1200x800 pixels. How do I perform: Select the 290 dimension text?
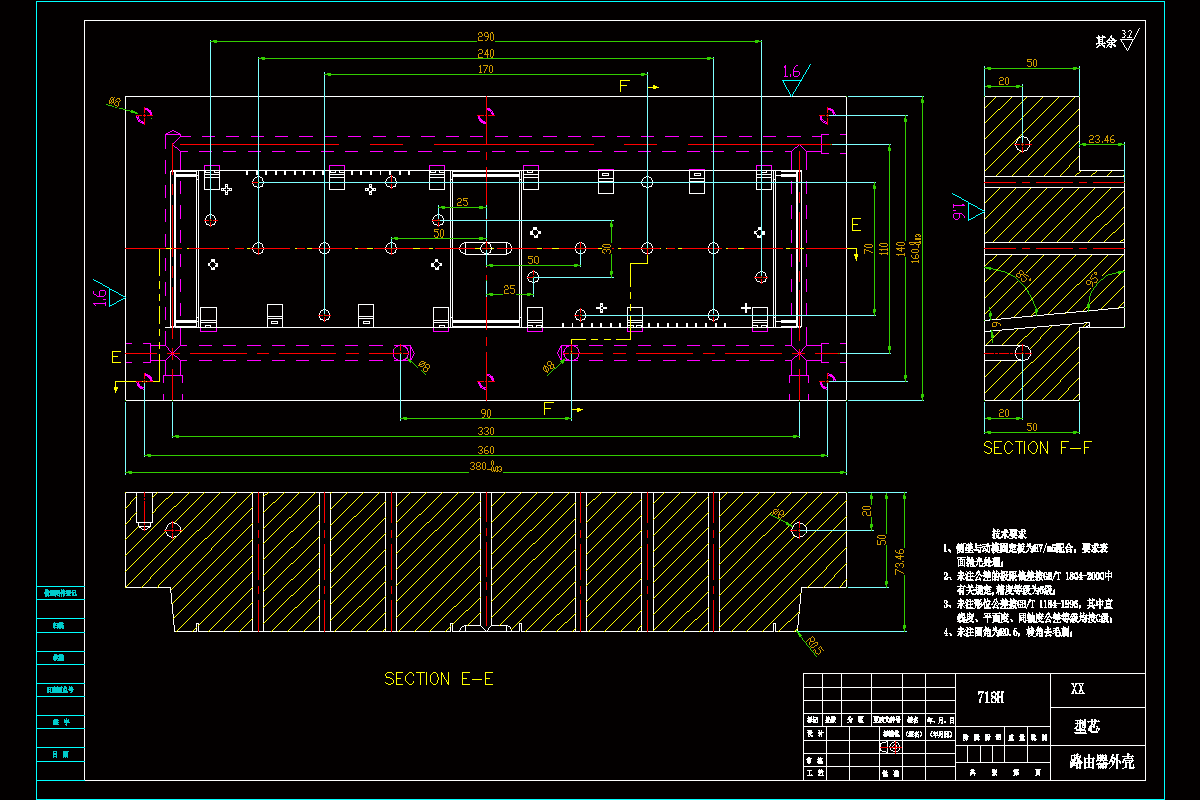[486, 36]
